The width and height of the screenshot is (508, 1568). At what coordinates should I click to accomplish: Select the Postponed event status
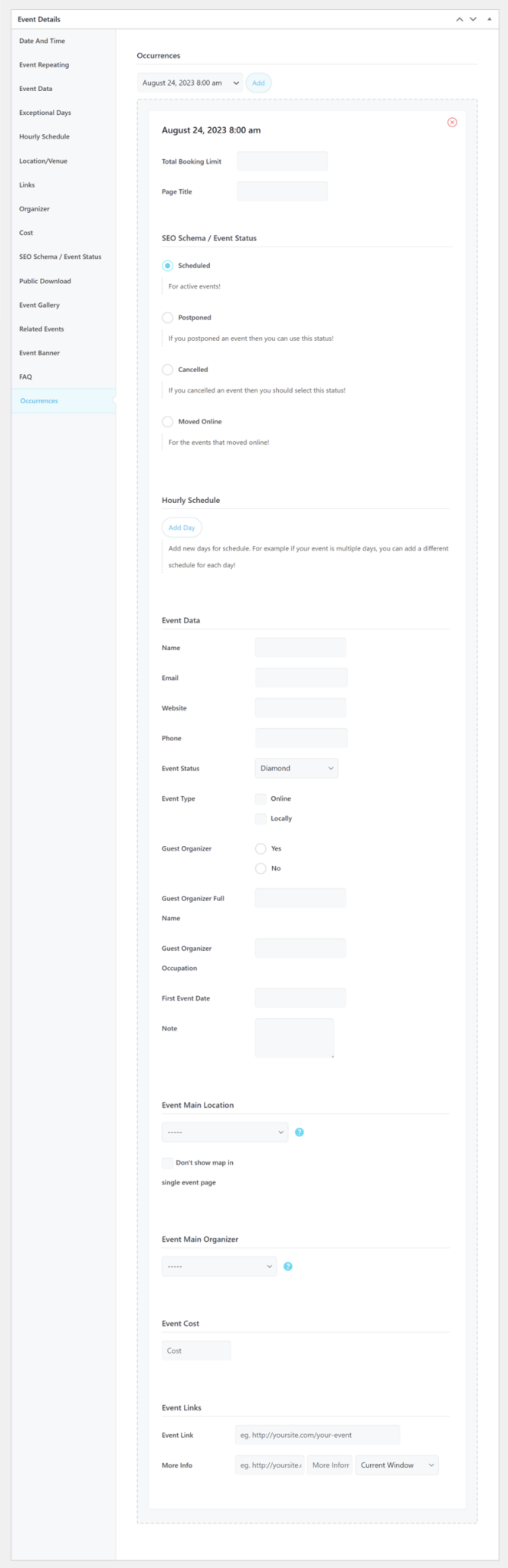(167, 317)
